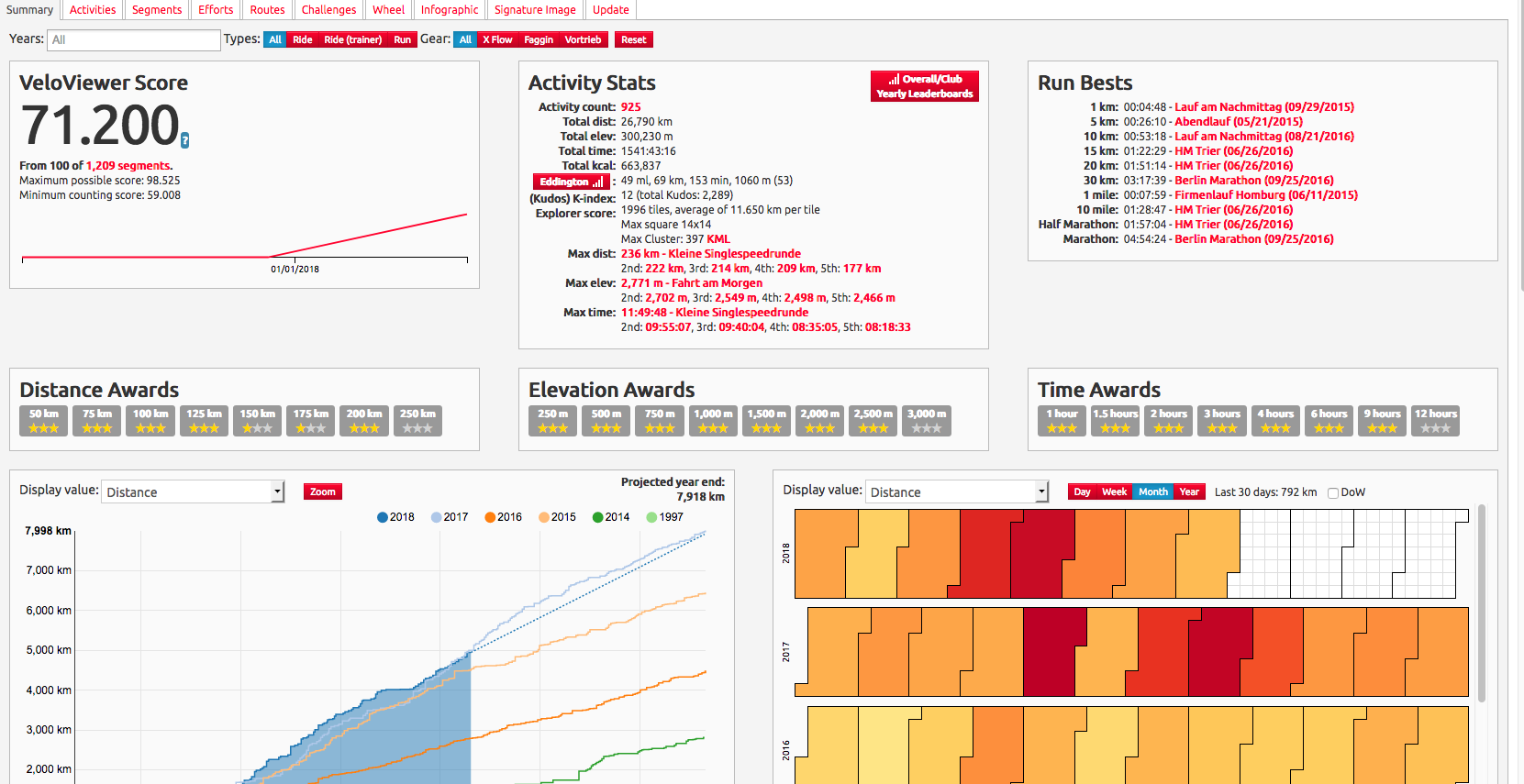Open the 9 hours time award badge
1524x784 pixels.
click(x=1383, y=421)
